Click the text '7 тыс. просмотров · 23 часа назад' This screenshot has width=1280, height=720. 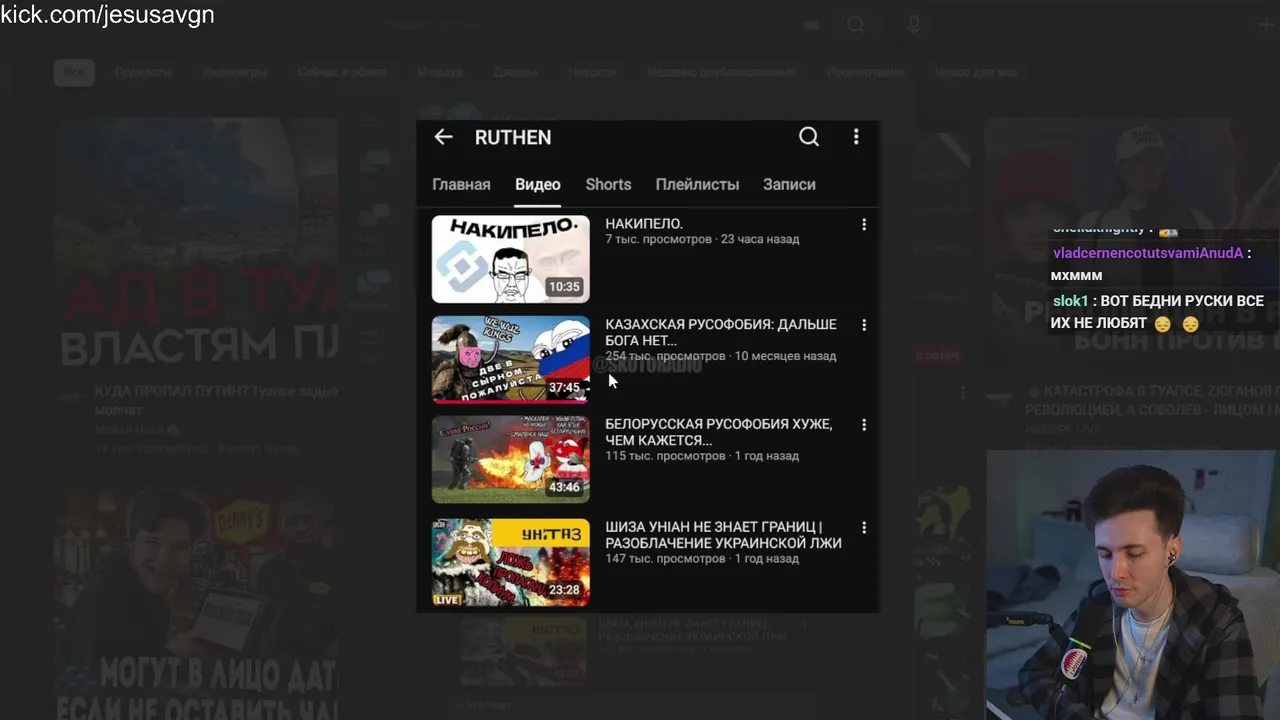tap(702, 239)
